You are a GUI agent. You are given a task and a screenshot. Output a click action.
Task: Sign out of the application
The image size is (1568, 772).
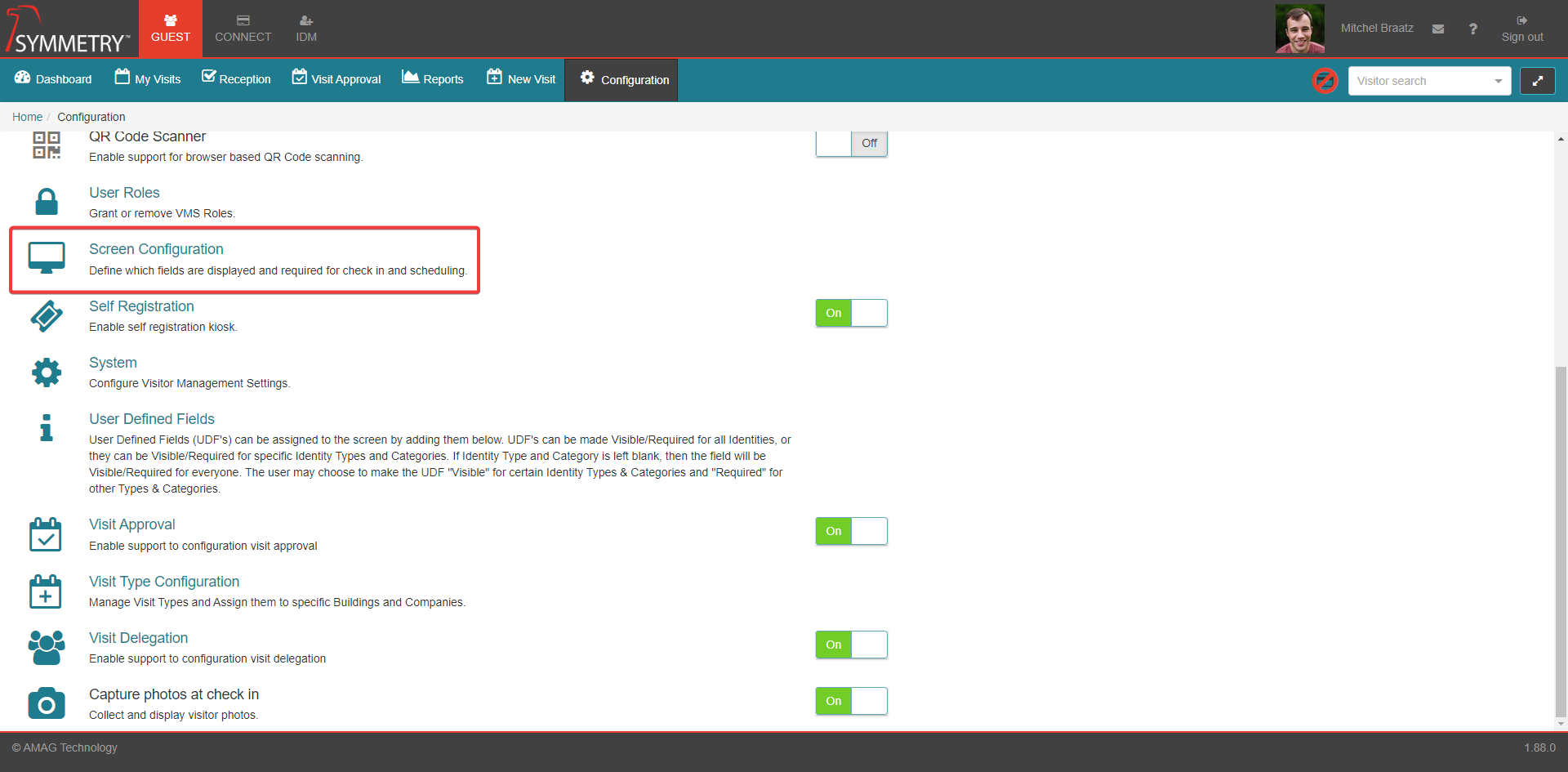tap(1522, 29)
